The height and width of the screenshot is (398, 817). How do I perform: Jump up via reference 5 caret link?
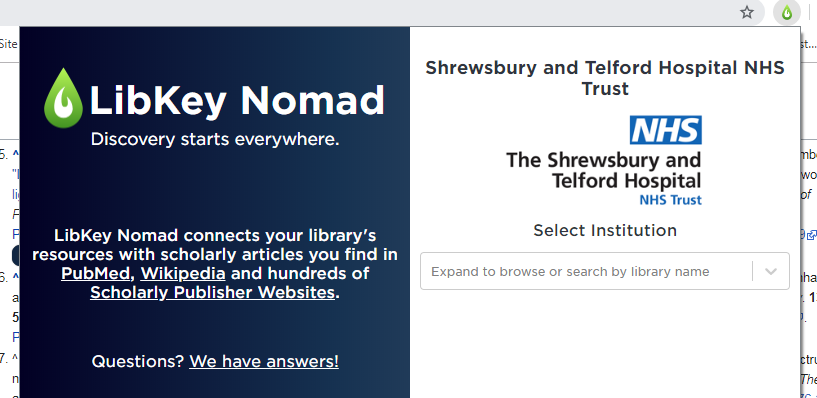(x=15, y=153)
